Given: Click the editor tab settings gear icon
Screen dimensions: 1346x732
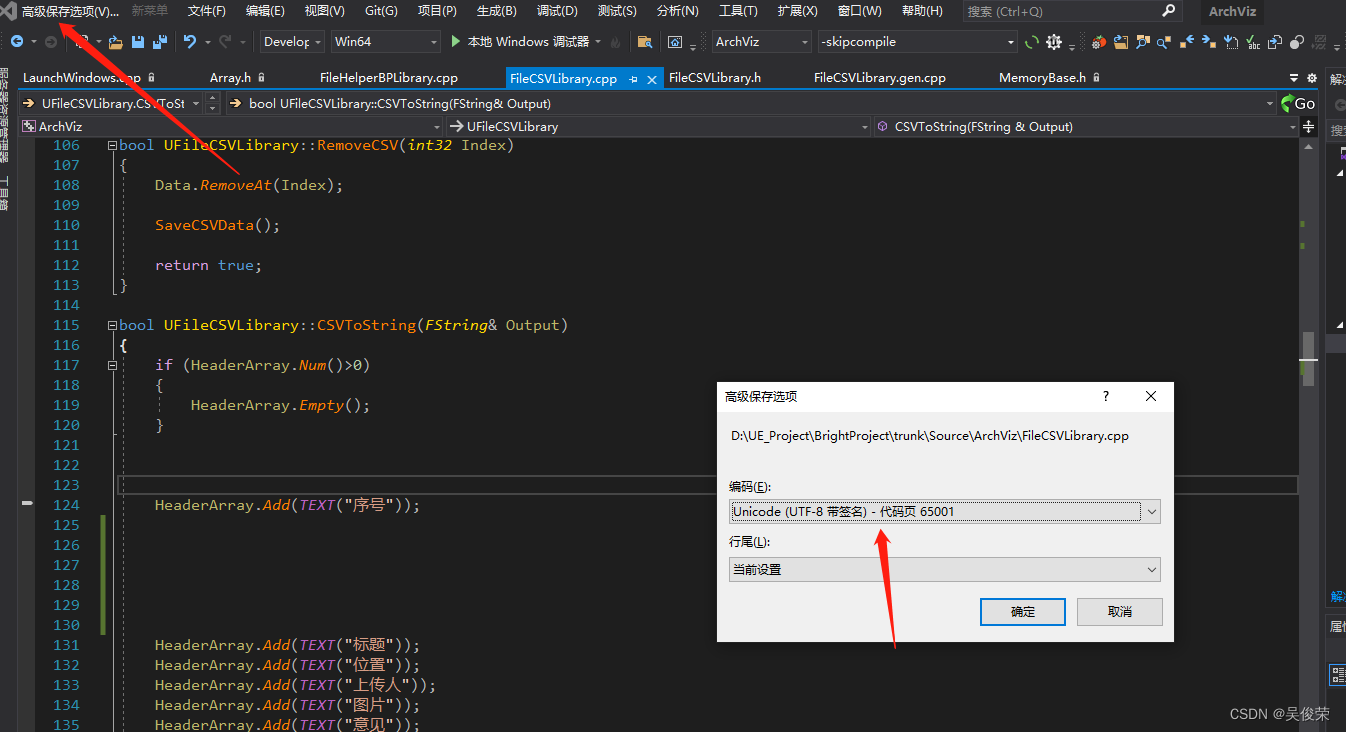Looking at the screenshot, I should (x=1312, y=78).
